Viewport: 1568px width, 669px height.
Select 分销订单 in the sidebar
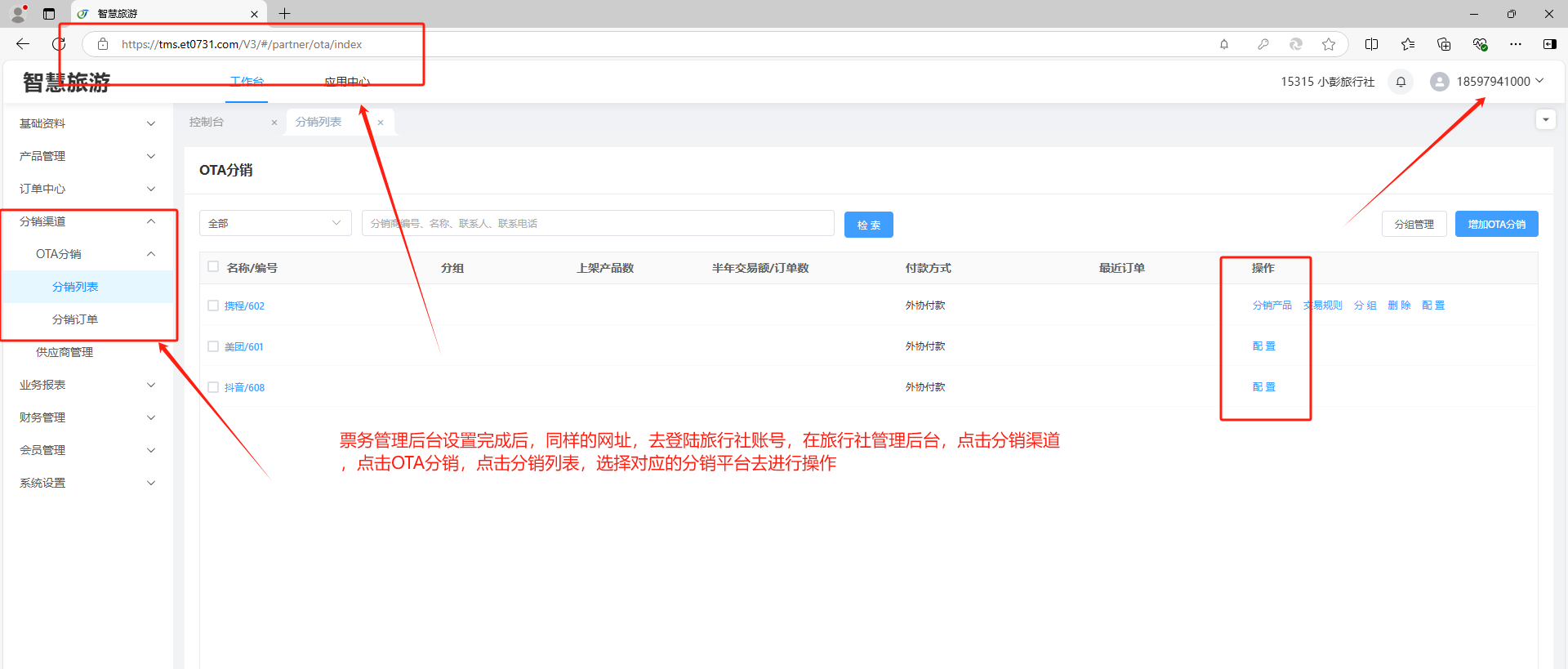[75, 319]
